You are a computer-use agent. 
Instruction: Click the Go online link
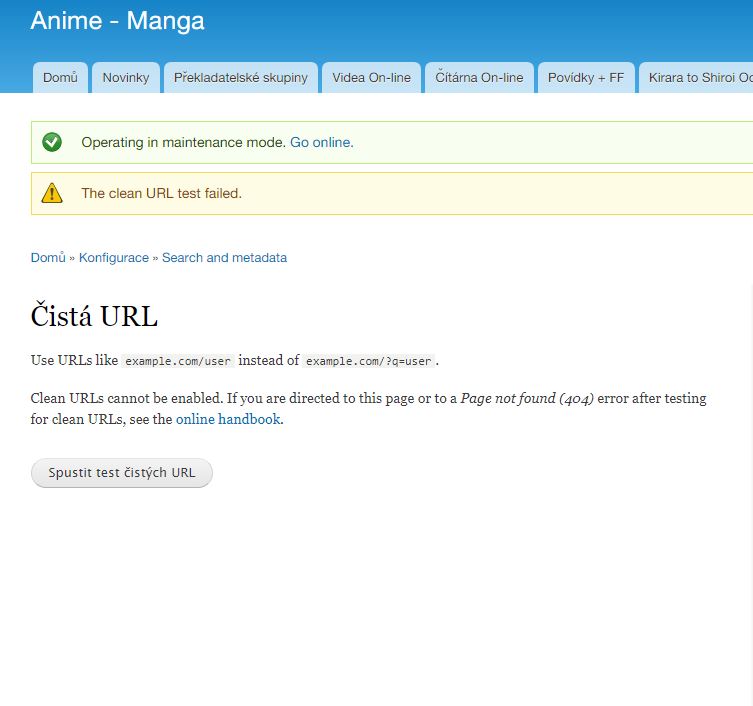[x=321, y=143]
